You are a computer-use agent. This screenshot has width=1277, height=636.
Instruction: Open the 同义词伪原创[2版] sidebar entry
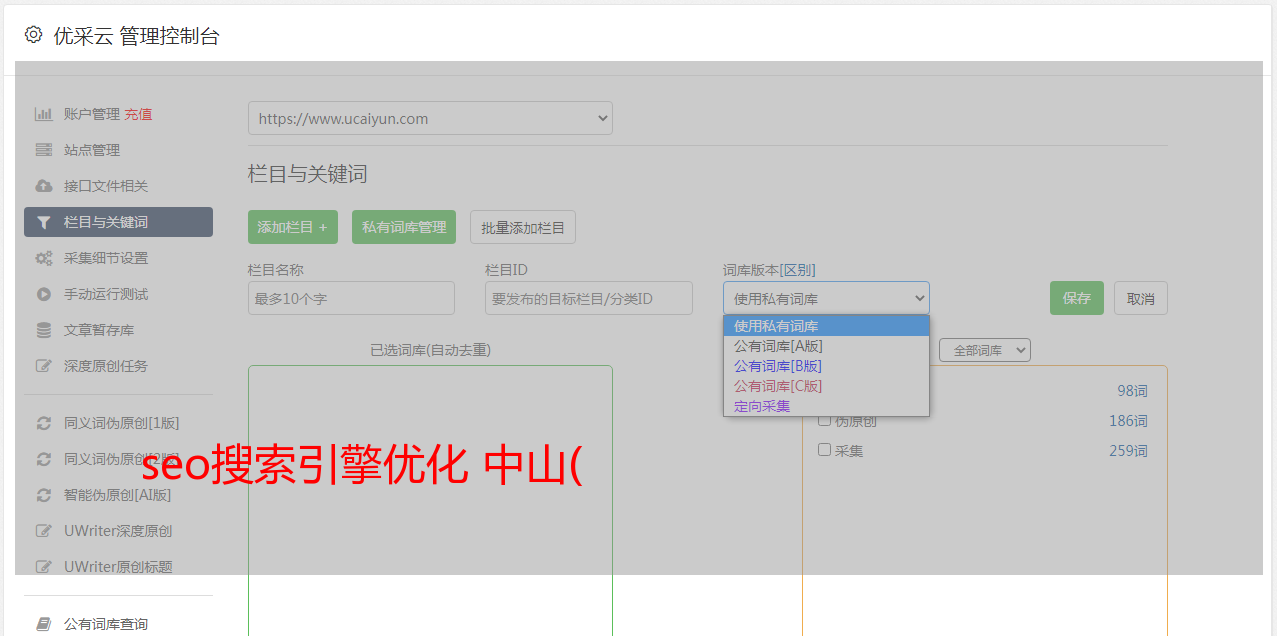click(x=118, y=459)
